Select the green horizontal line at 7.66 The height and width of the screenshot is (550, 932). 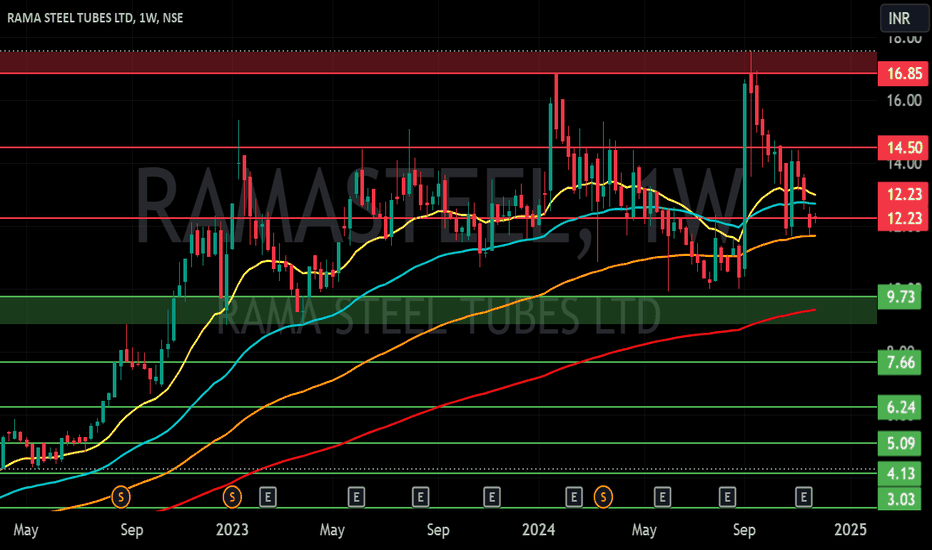(x=438, y=362)
